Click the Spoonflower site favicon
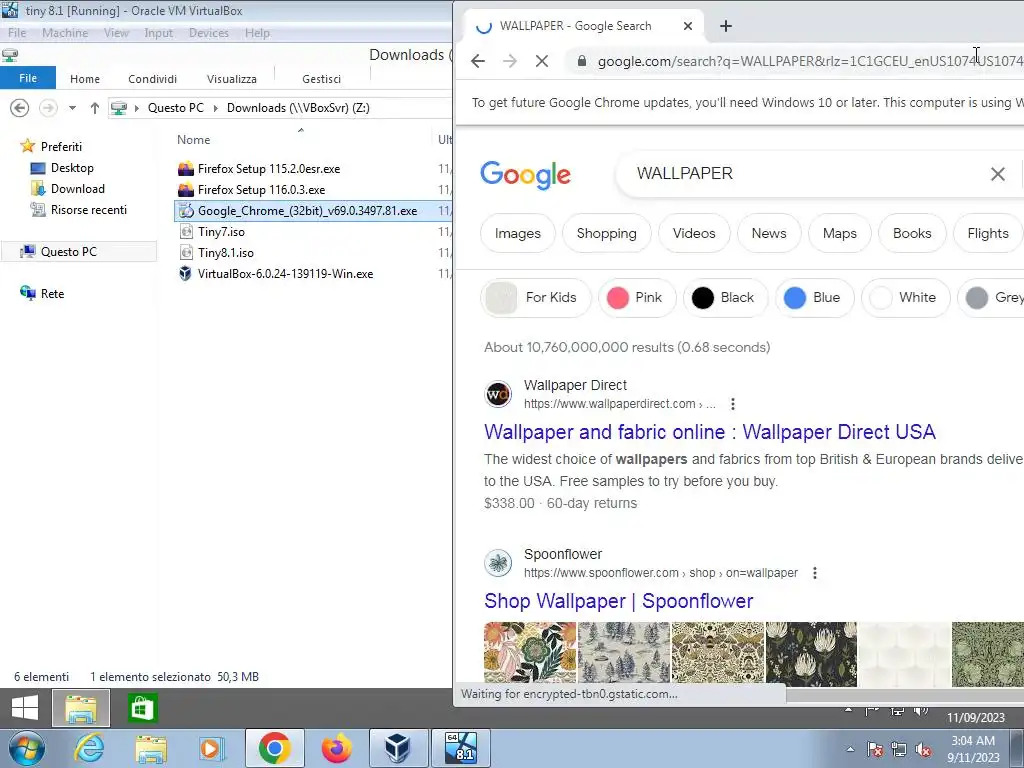Image resolution: width=1024 pixels, height=768 pixels. pos(498,563)
